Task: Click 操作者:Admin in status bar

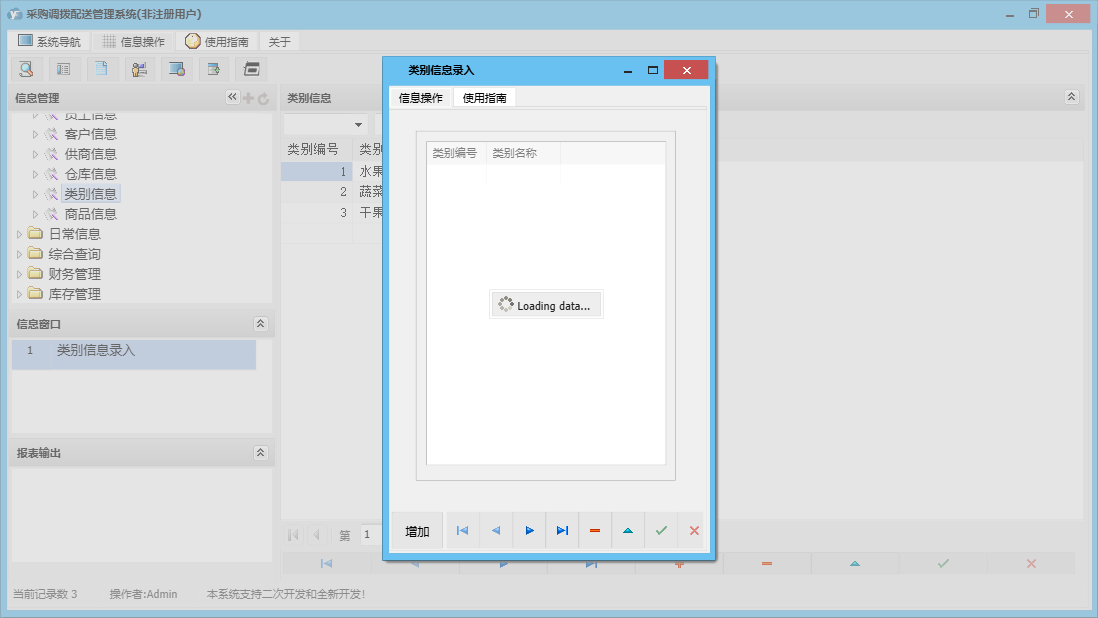Action: (144, 594)
